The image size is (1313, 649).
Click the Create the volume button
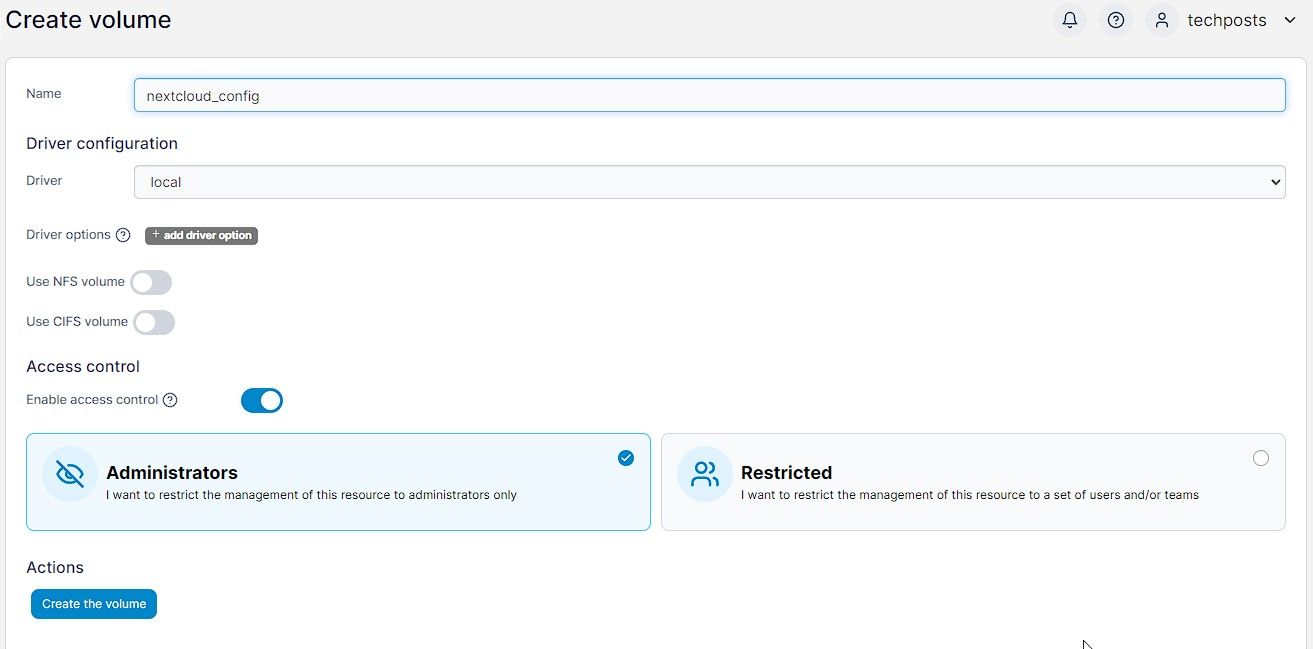point(93,604)
